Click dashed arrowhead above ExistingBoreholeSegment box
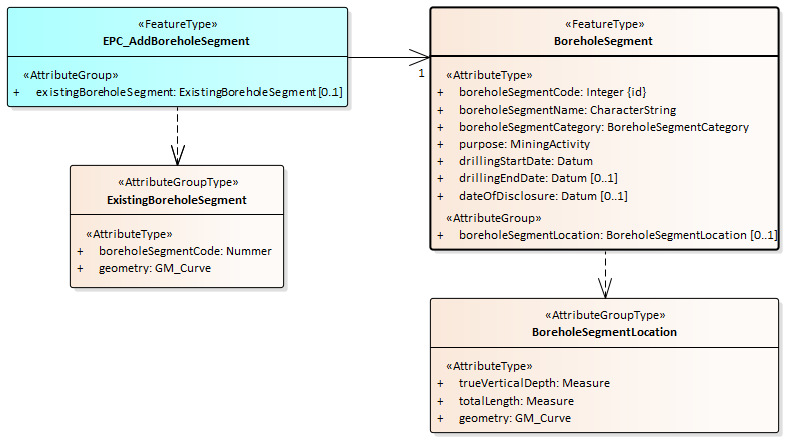This screenshot has height=446, width=793. (178, 154)
